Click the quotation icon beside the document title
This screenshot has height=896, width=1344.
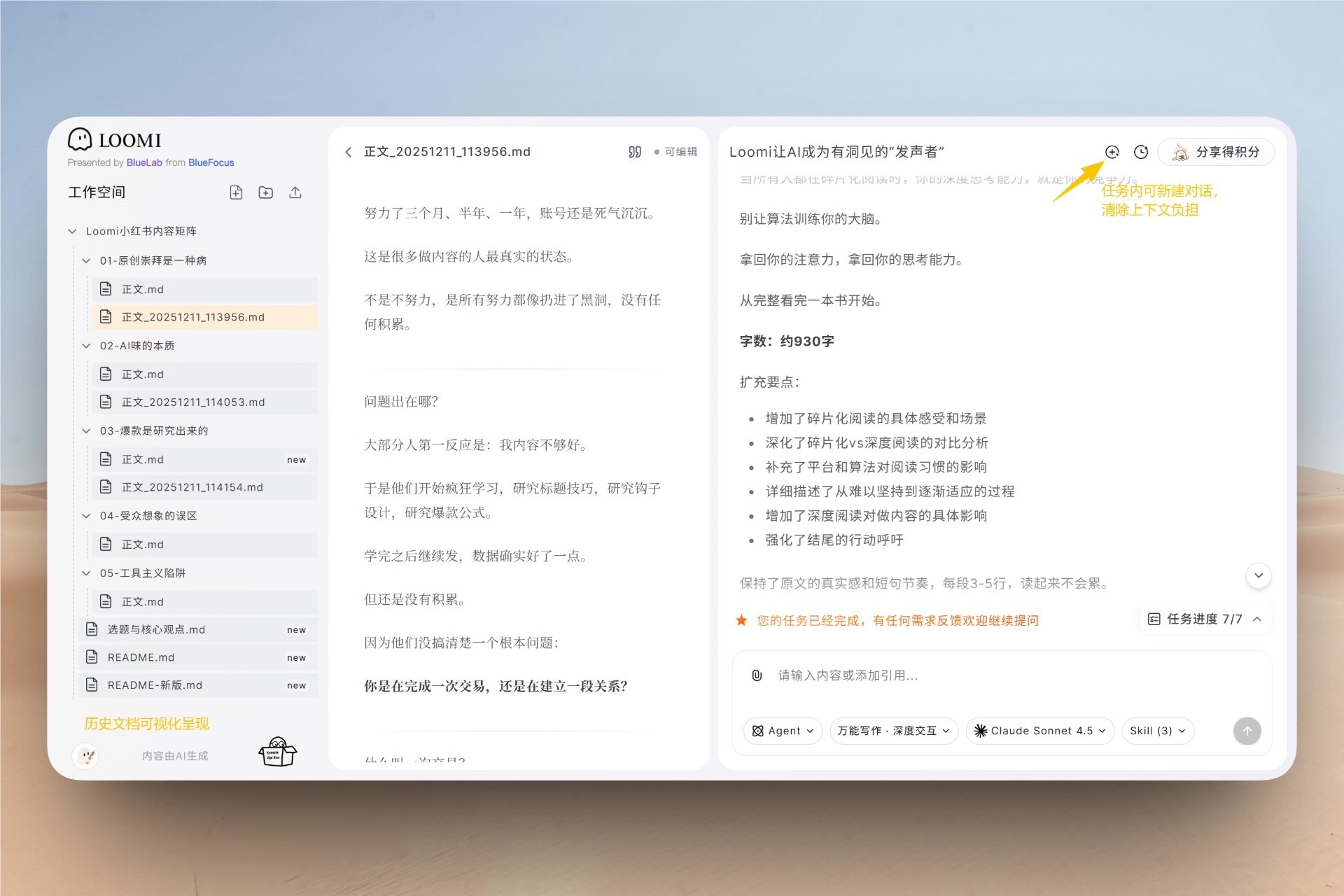634,151
